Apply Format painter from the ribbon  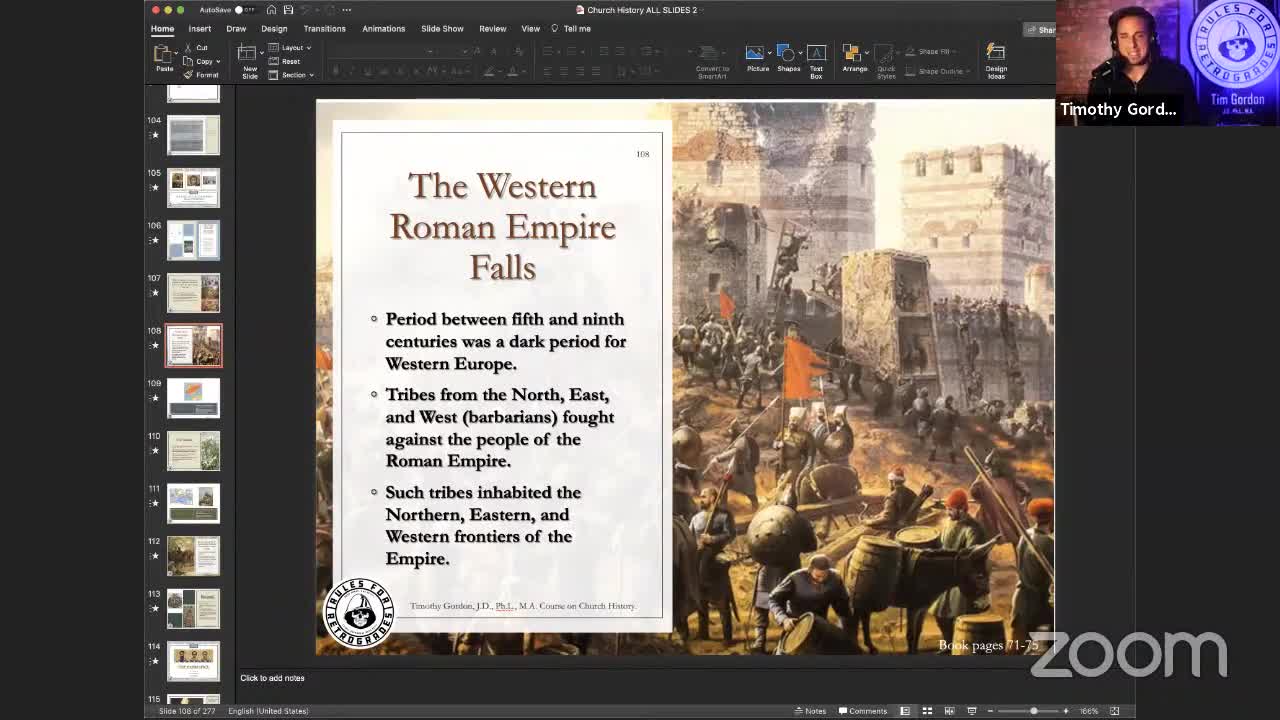(201, 75)
